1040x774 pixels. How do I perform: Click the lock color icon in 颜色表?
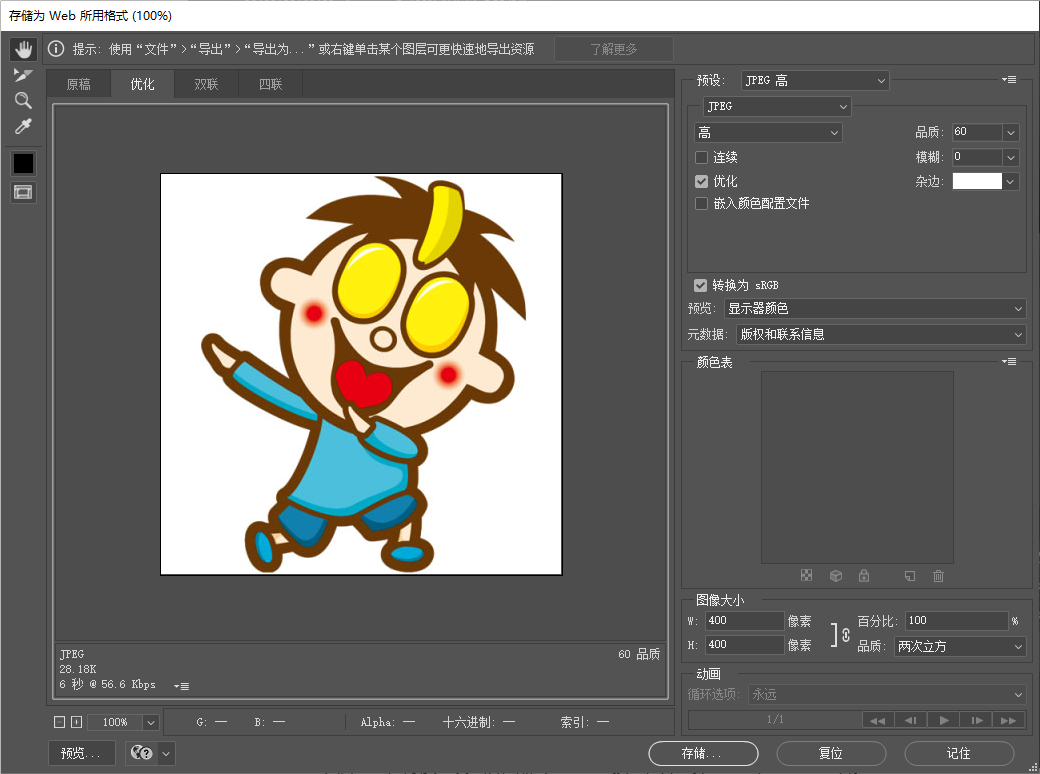(x=864, y=575)
